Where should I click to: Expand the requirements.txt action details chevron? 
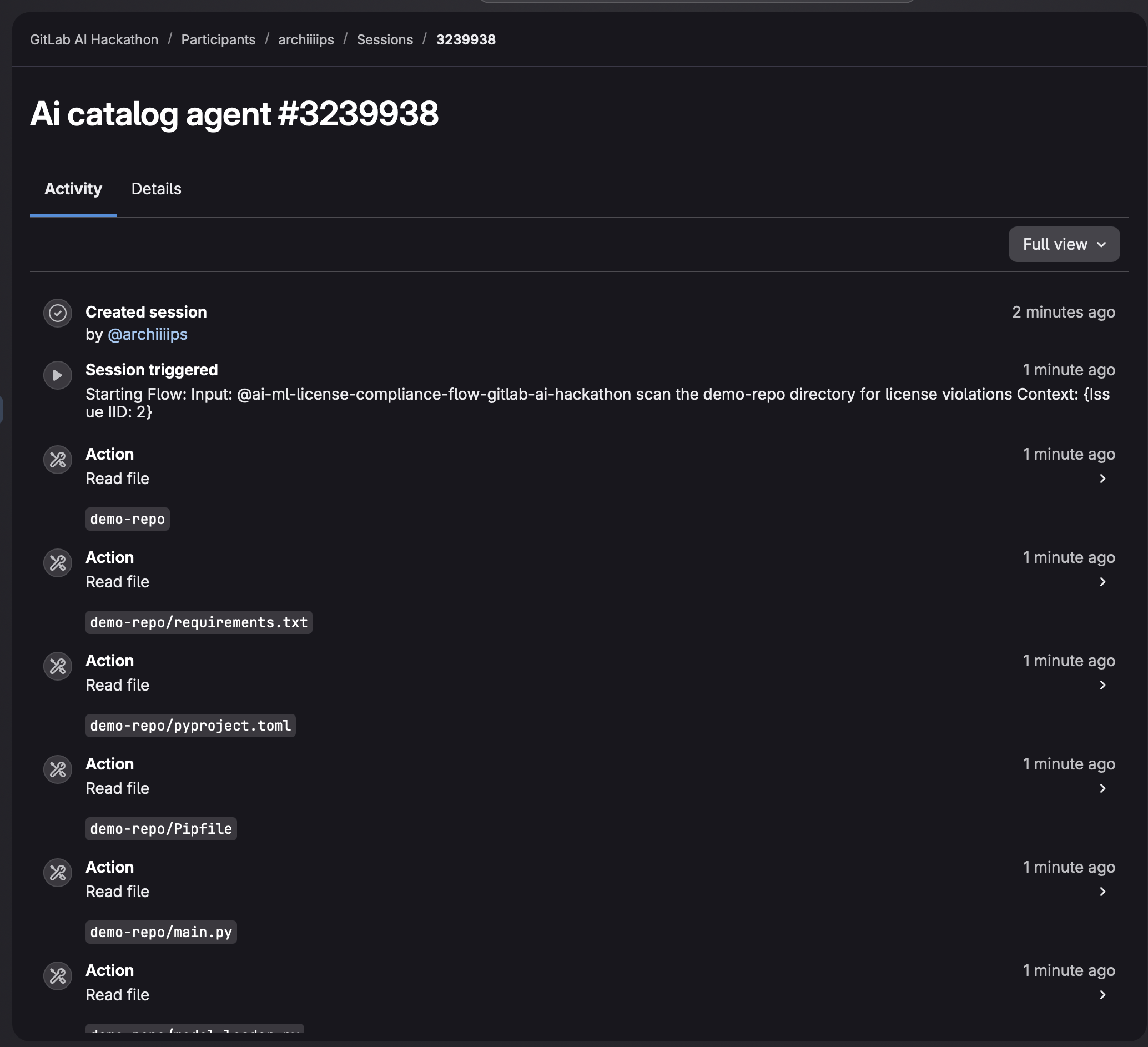click(x=1102, y=582)
